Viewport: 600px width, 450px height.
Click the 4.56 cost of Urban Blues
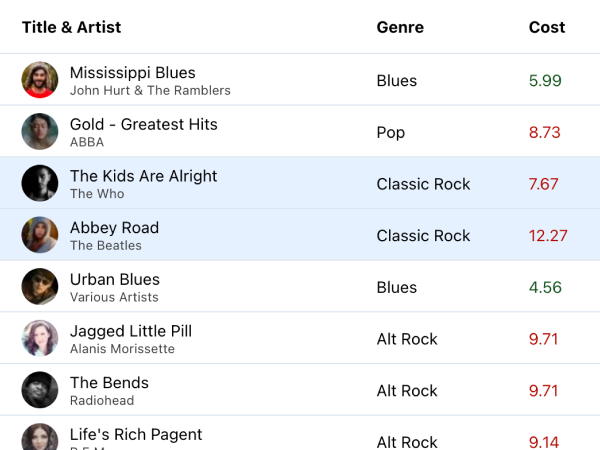[x=545, y=288]
